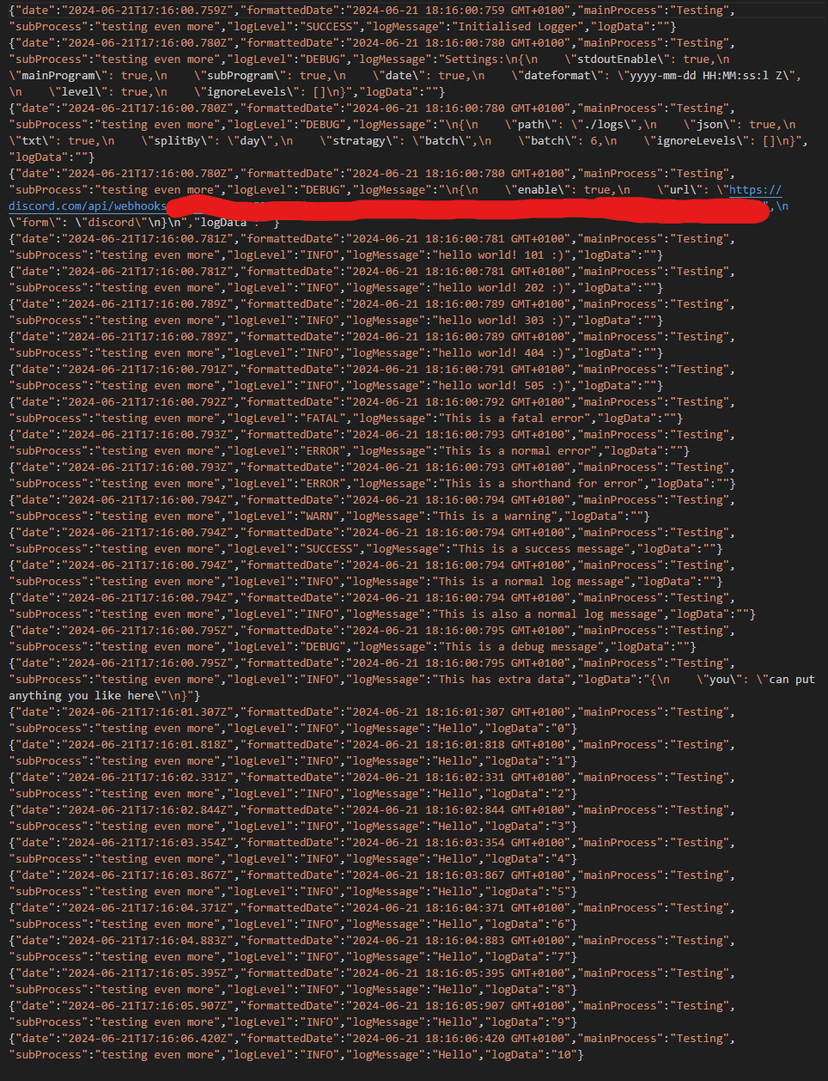
Task: Click "This is also a normal log message"
Action: click(x=547, y=614)
